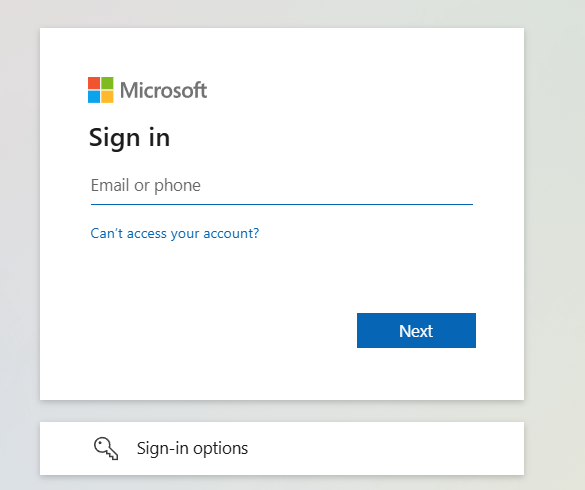Open Can't access your account link
The width and height of the screenshot is (585, 490).
tap(175, 233)
